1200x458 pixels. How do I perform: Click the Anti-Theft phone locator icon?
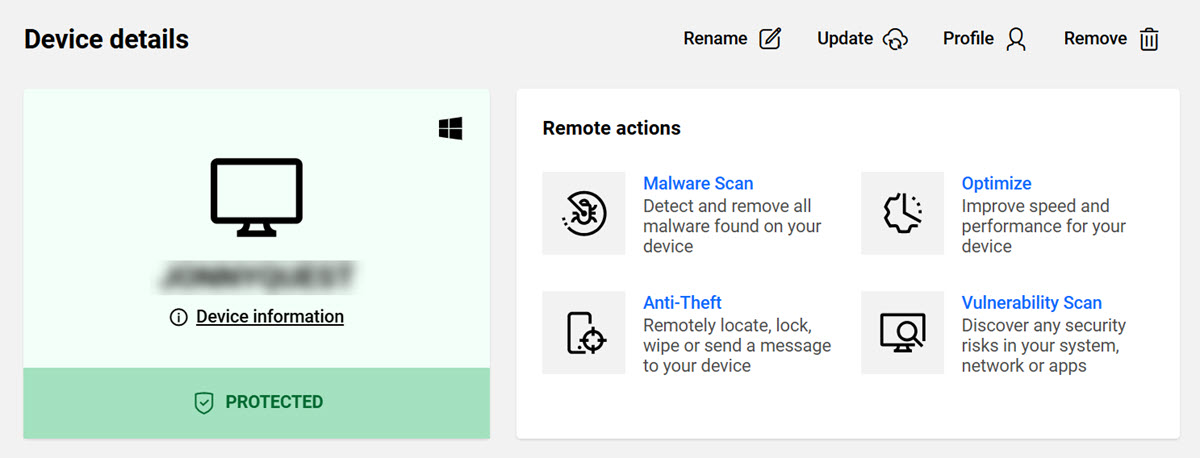pyautogui.click(x=583, y=333)
